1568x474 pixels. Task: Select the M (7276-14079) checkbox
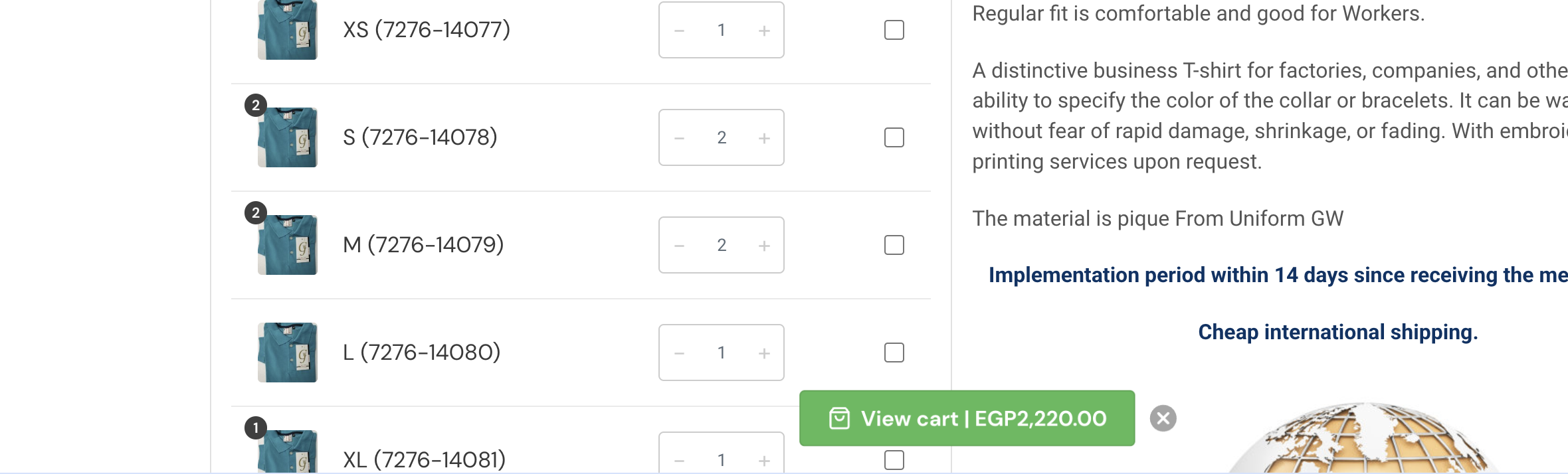coord(894,245)
